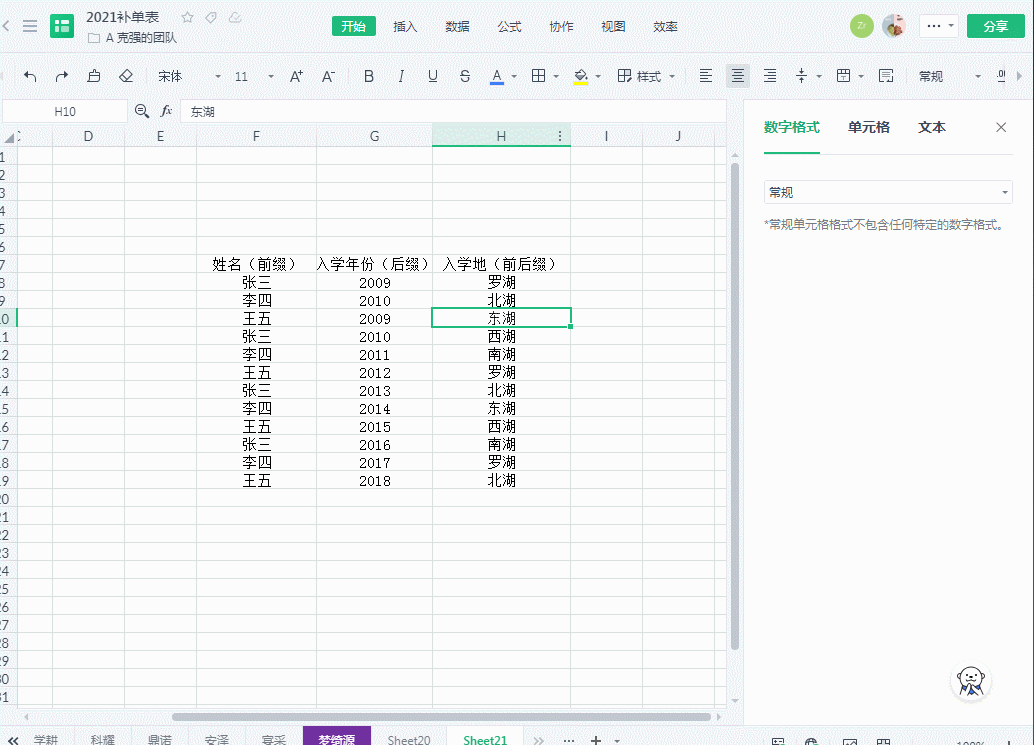Viewport: 1034px width, 745px height.
Task: Open the 效率 tab
Action: [665, 26]
